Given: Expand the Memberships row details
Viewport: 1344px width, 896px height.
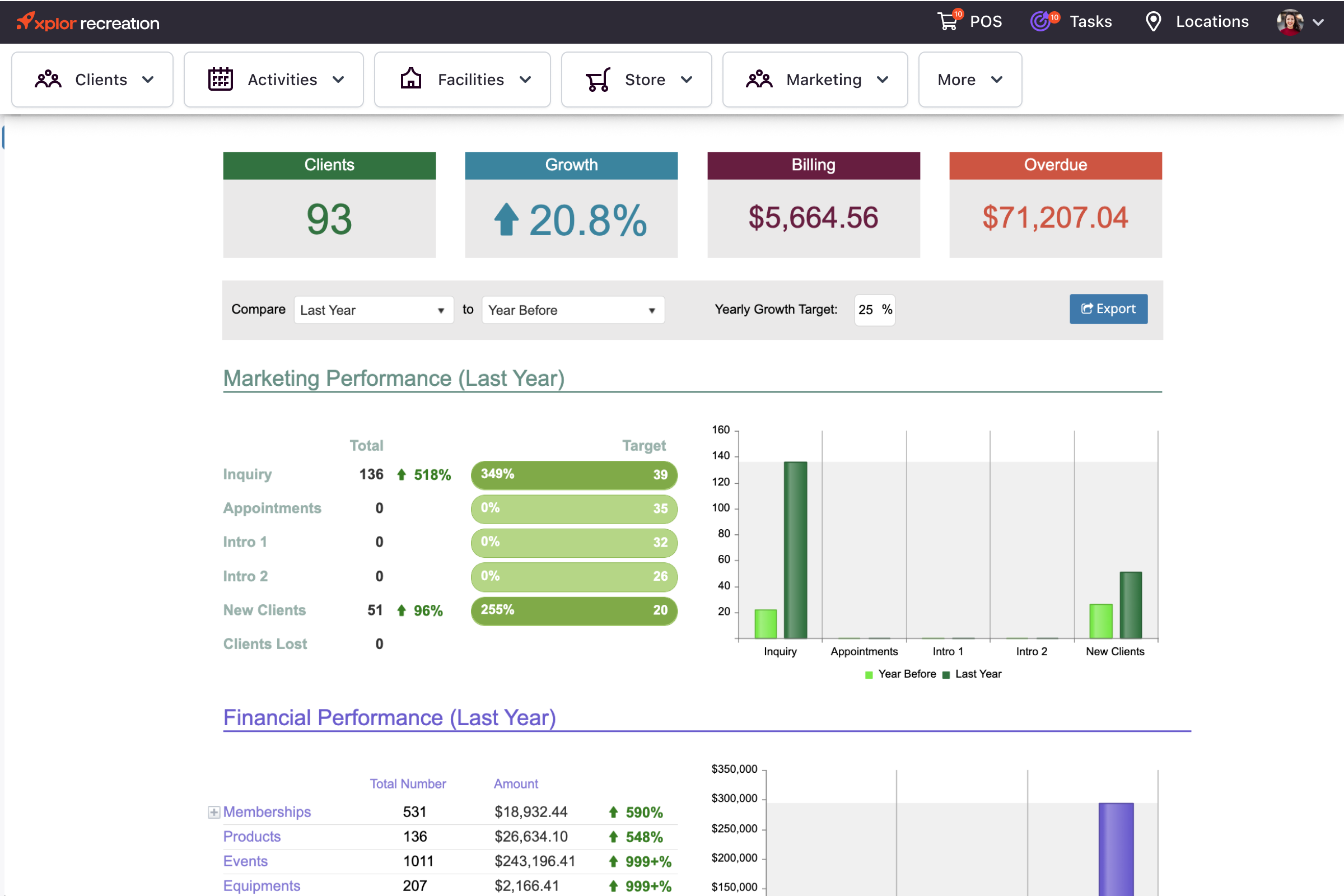Looking at the screenshot, I should click(213, 811).
